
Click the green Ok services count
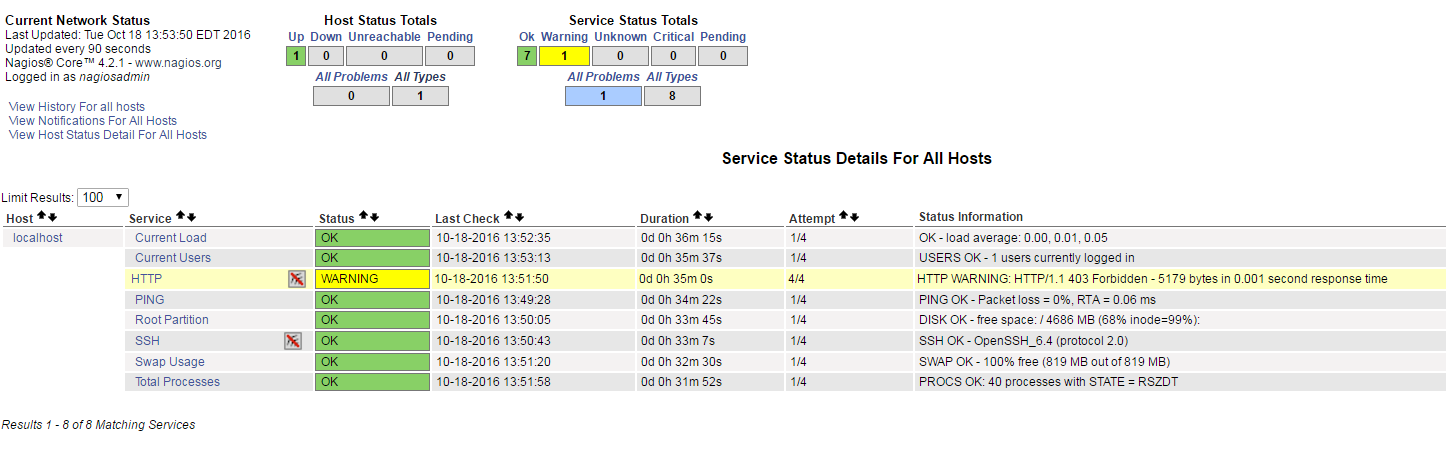(527, 56)
